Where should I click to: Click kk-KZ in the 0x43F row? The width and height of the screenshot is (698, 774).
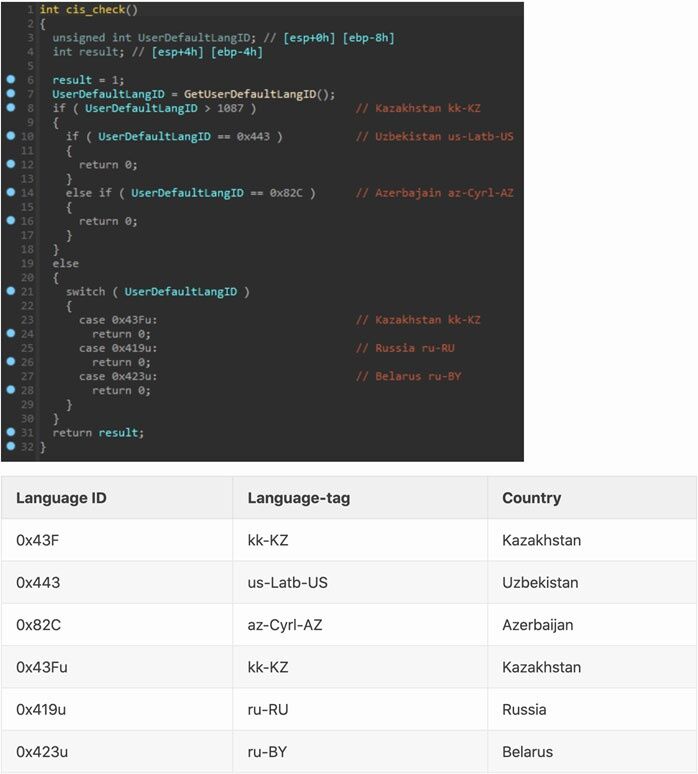click(x=268, y=540)
